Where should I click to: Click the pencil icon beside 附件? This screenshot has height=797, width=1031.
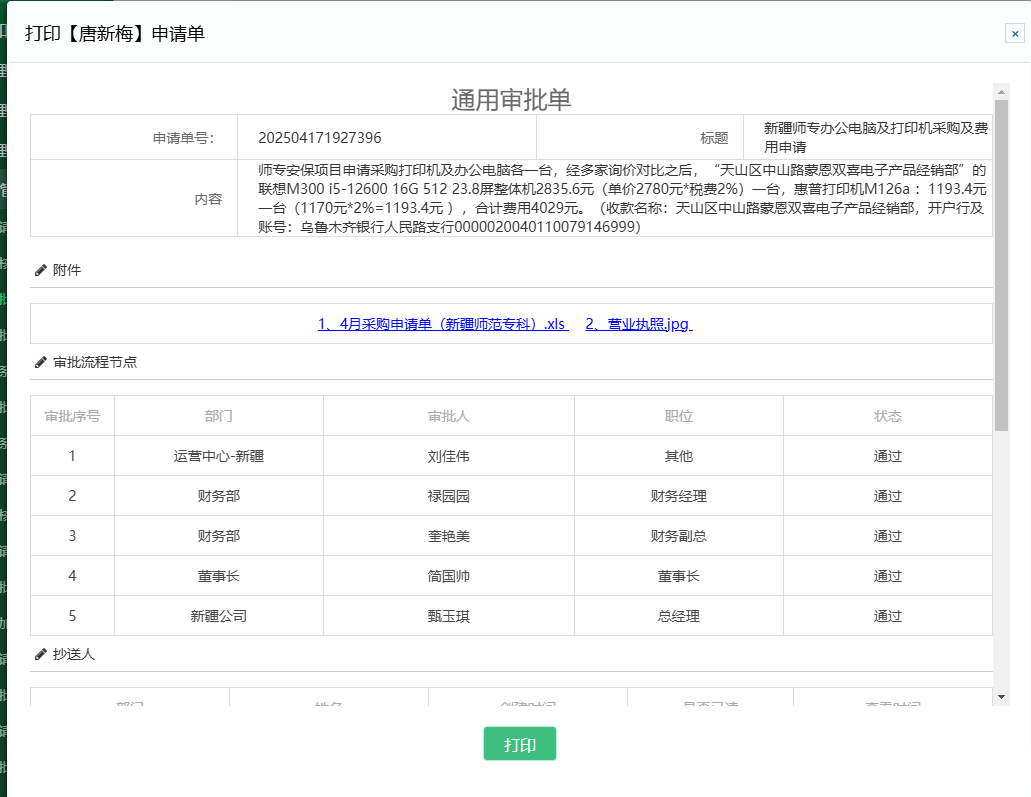pos(41,270)
